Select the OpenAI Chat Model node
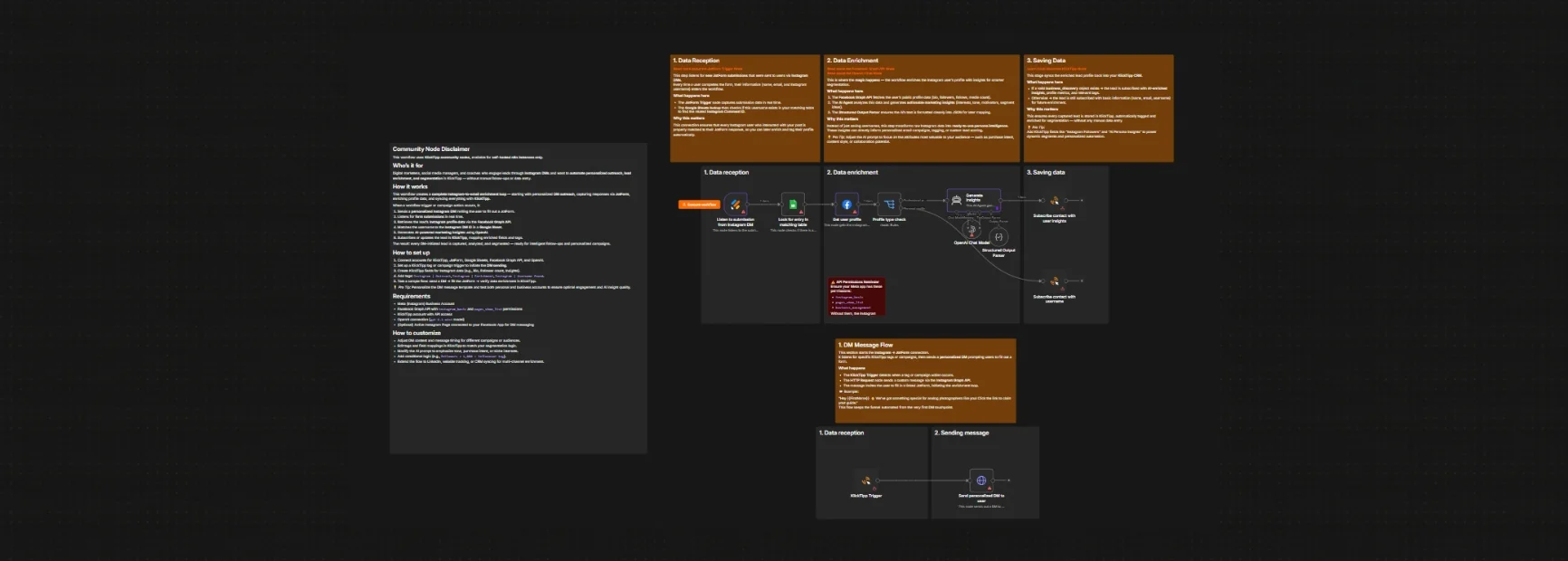The width and height of the screenshot is (1568, 561). (x=972, y=228)
